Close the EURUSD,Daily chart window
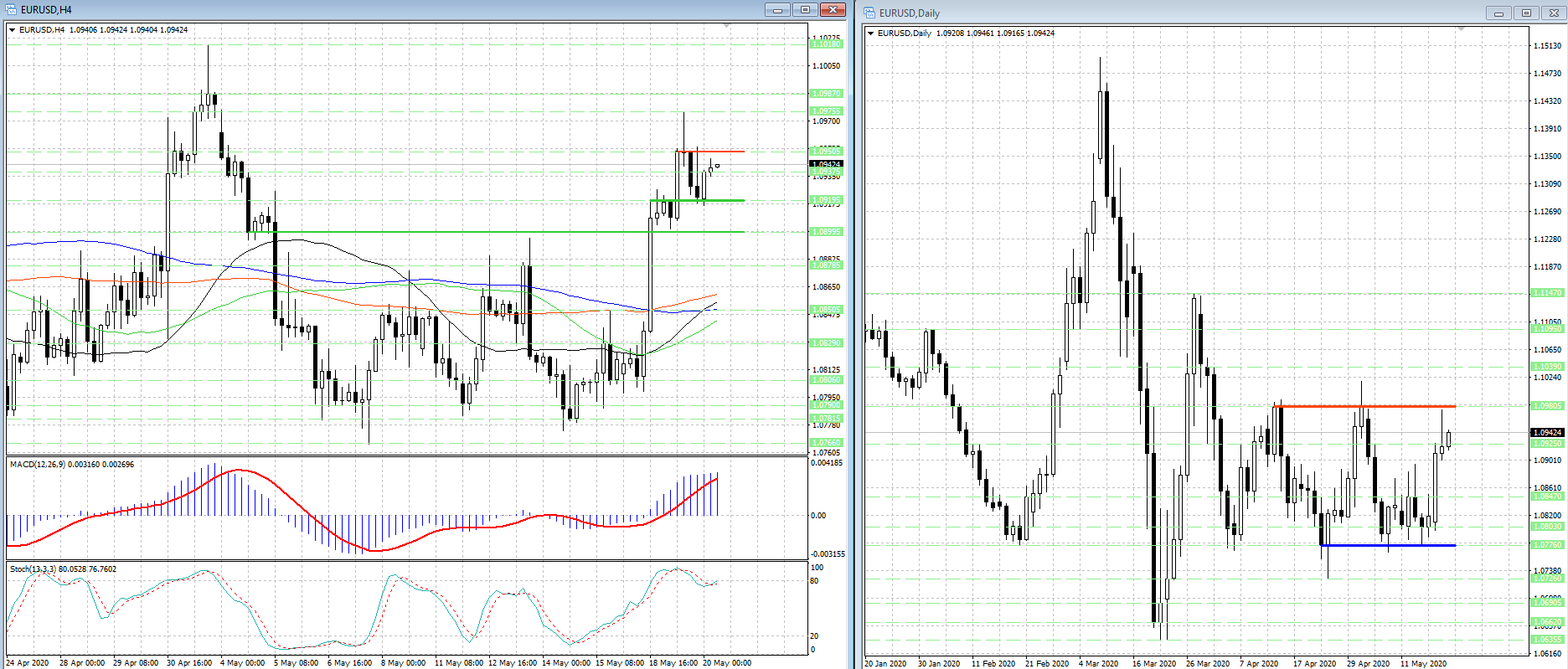Viewport: 1568px width, 669px height. pos(1554,13)
